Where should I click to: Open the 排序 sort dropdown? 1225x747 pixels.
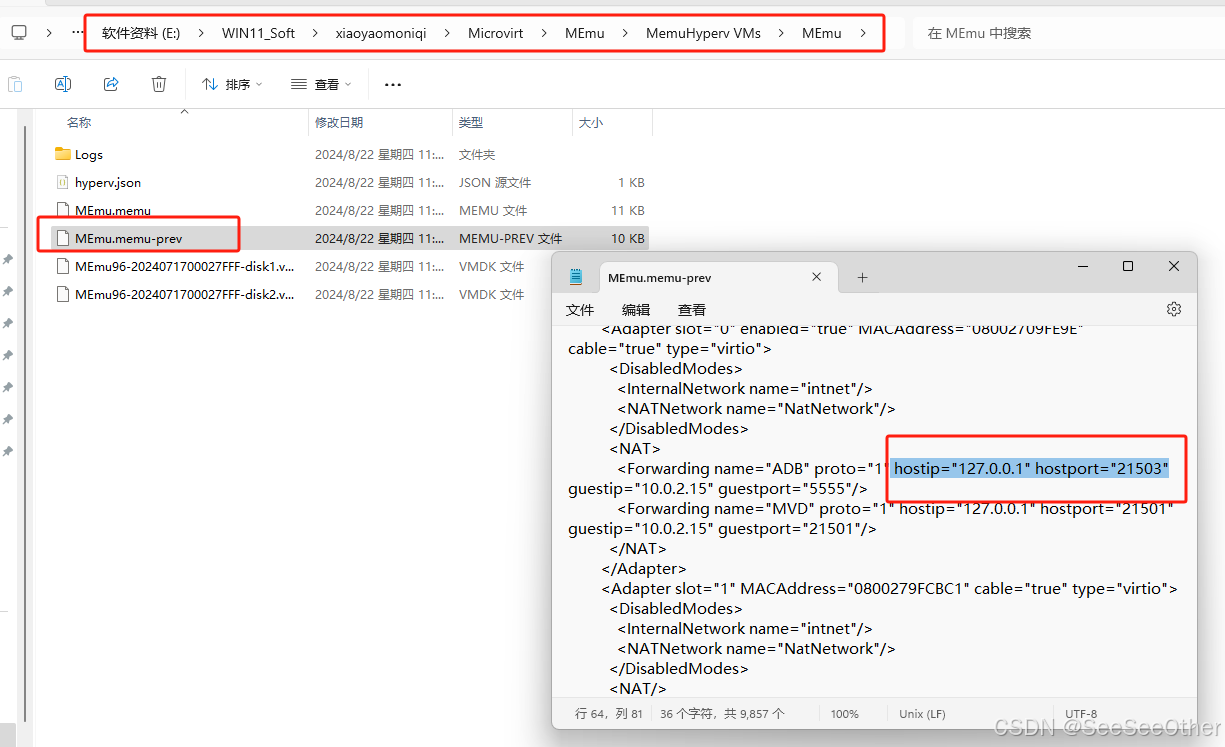click(232, 84)
